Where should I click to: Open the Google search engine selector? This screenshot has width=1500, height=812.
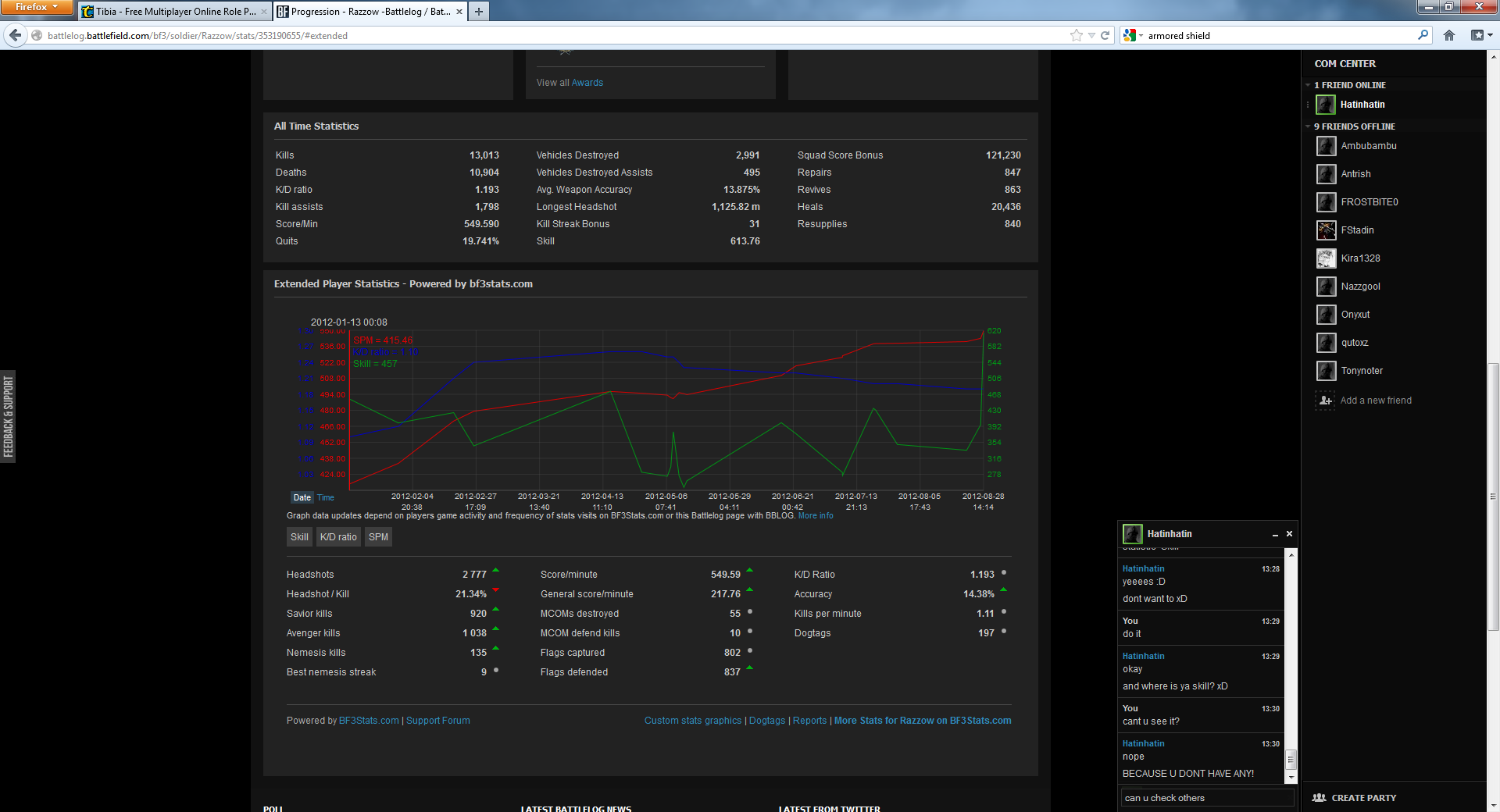click(1134, 35)
